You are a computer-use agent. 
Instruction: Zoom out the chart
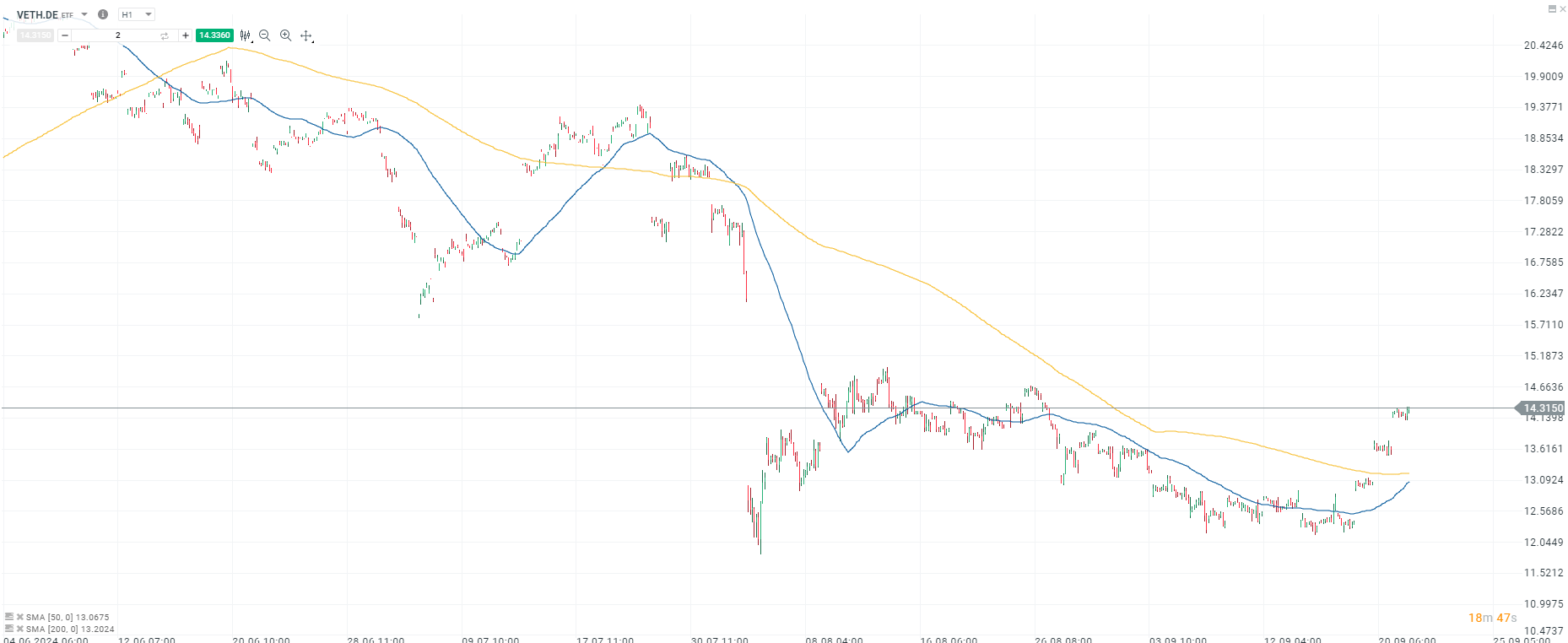coord(265,35)
